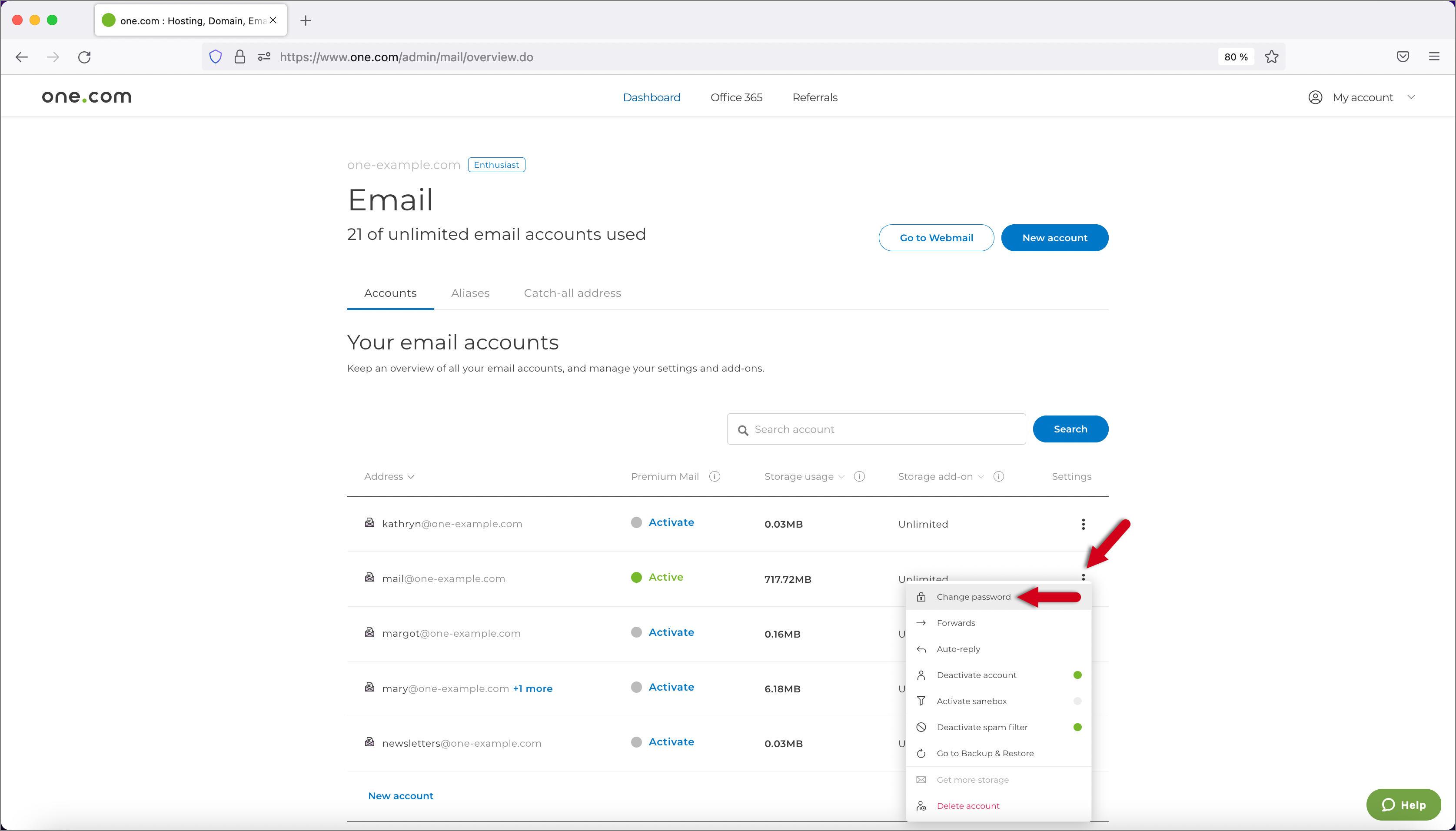
Task: Click the Auto-reply option icon
Action: tap(921, 649)
